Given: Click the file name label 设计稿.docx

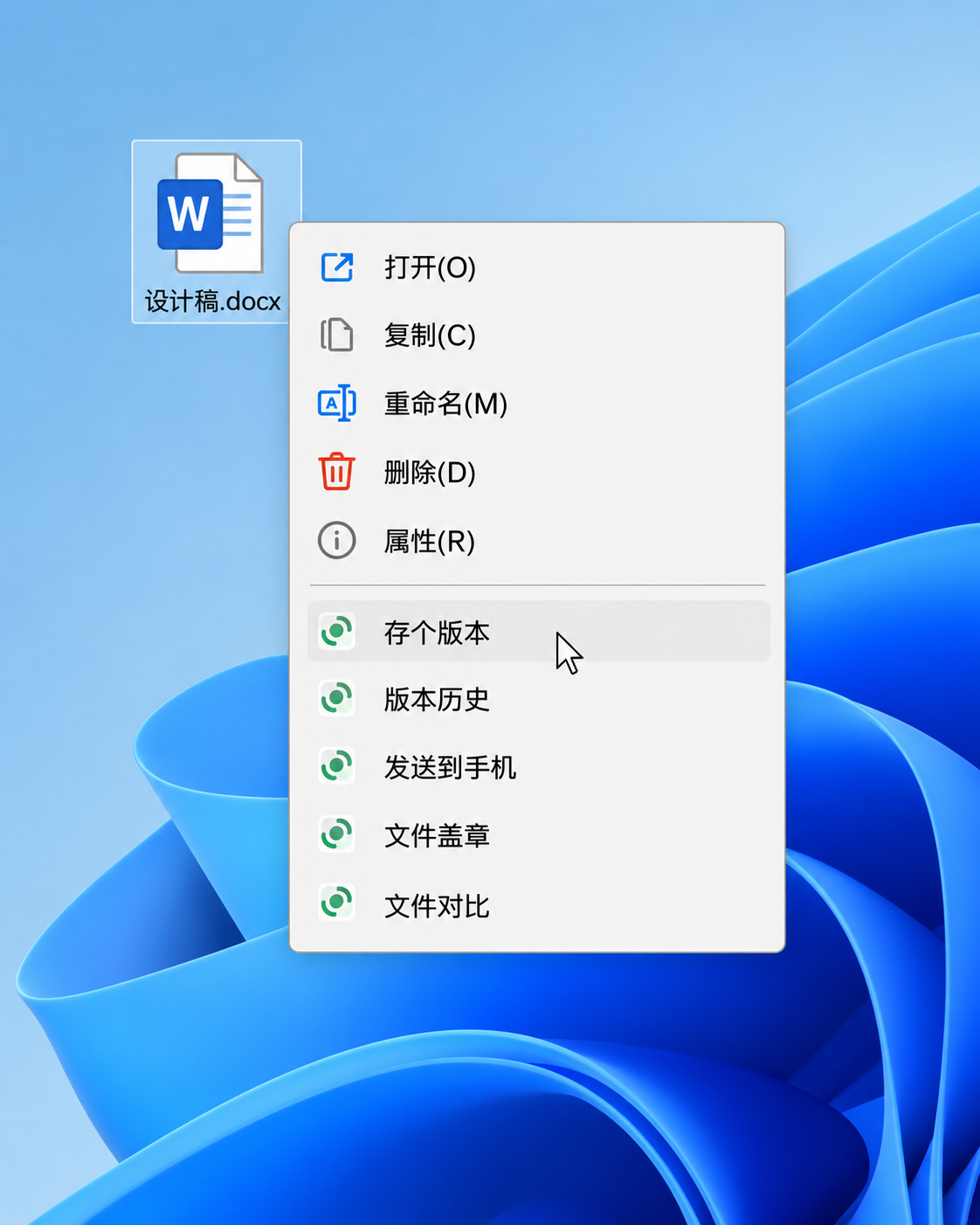Looking at the screenshot, I should [x=212, y=301].
